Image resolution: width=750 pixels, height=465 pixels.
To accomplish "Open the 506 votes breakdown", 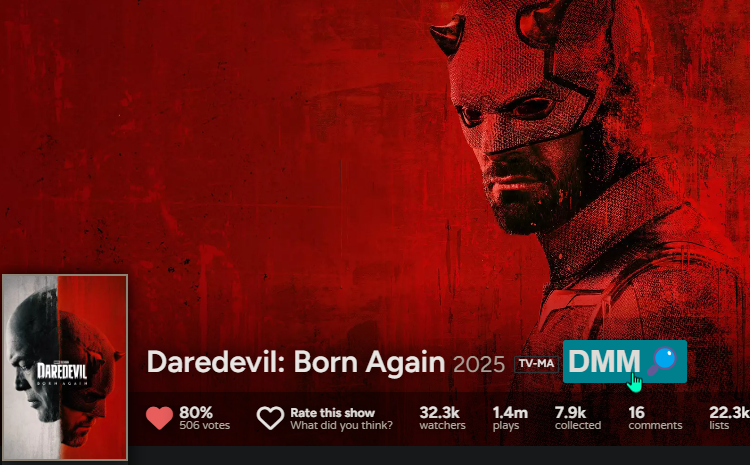I will pyautogui.click(x=205, y=425).
